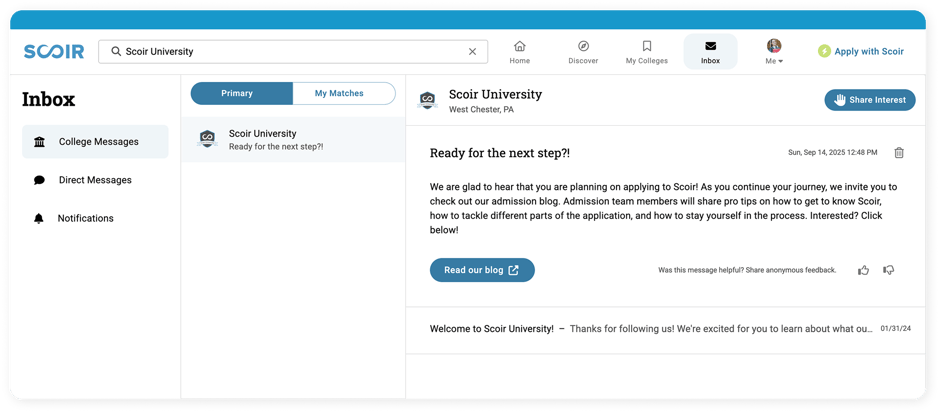Click the search magnifier icon
Image resolution: width=940 pixels, height=413 pixels.
tap(116, 52)
